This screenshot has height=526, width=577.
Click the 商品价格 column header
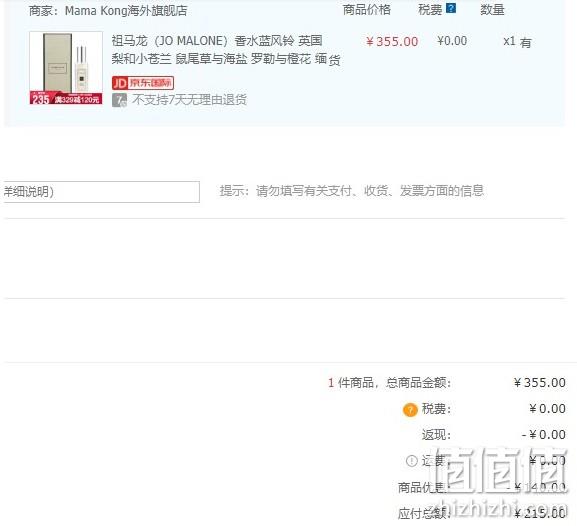(367, 10)
